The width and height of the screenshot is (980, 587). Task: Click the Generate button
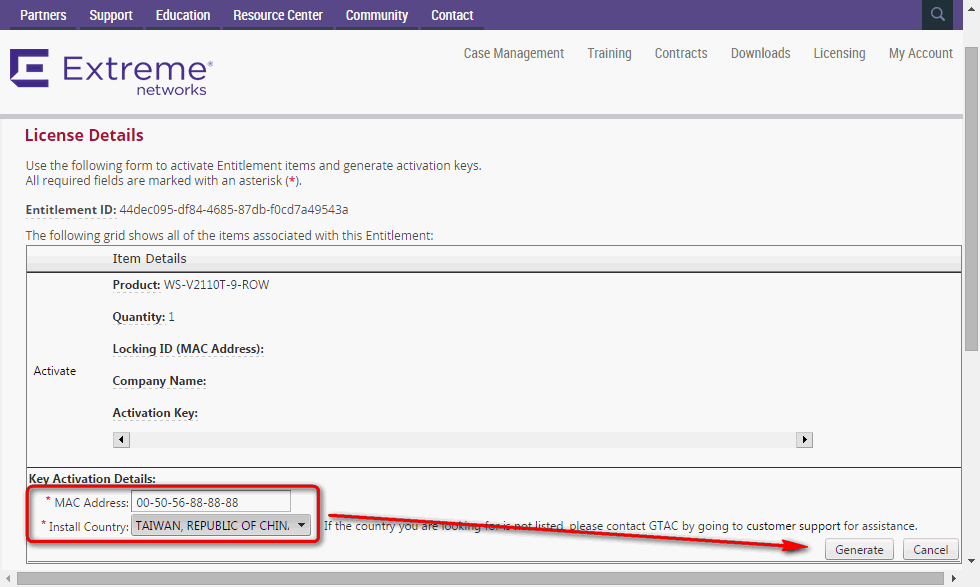859,549
